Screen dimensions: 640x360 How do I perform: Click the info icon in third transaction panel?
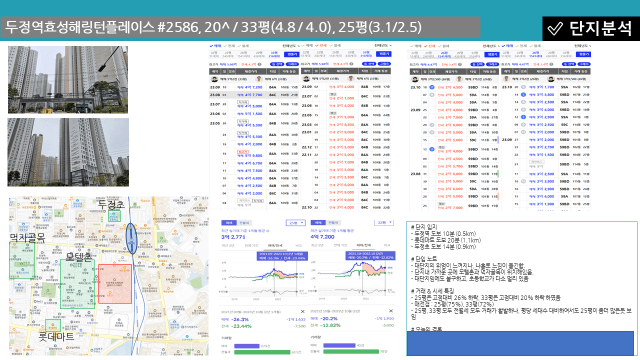tap(460, 64)
